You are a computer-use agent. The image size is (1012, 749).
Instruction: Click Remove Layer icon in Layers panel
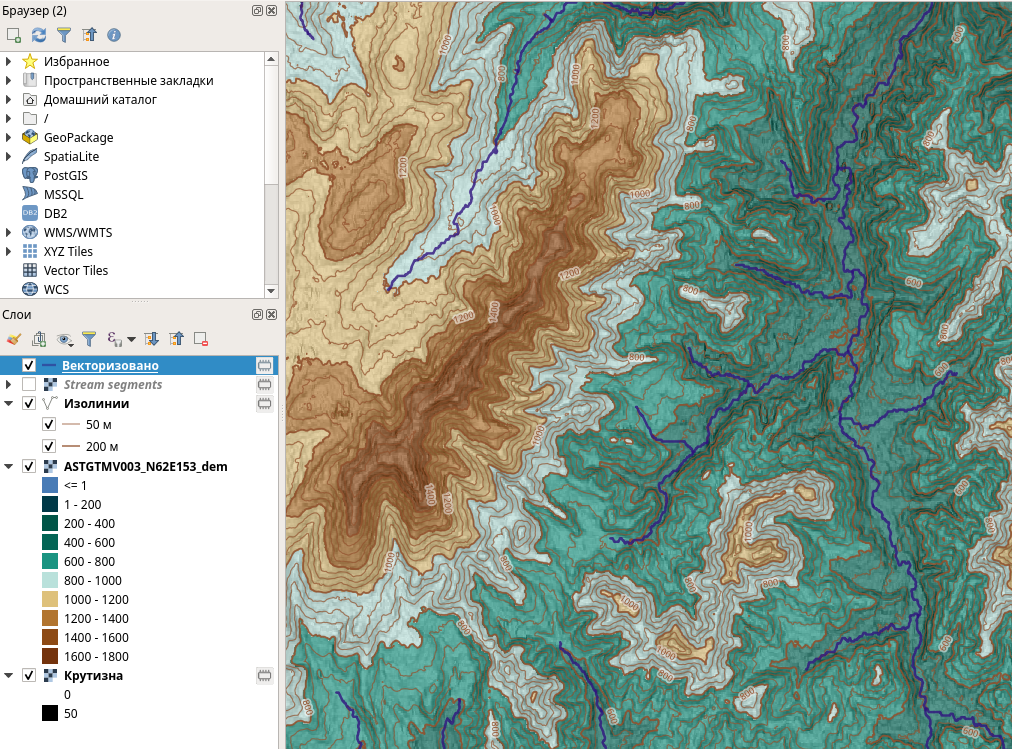201,339
